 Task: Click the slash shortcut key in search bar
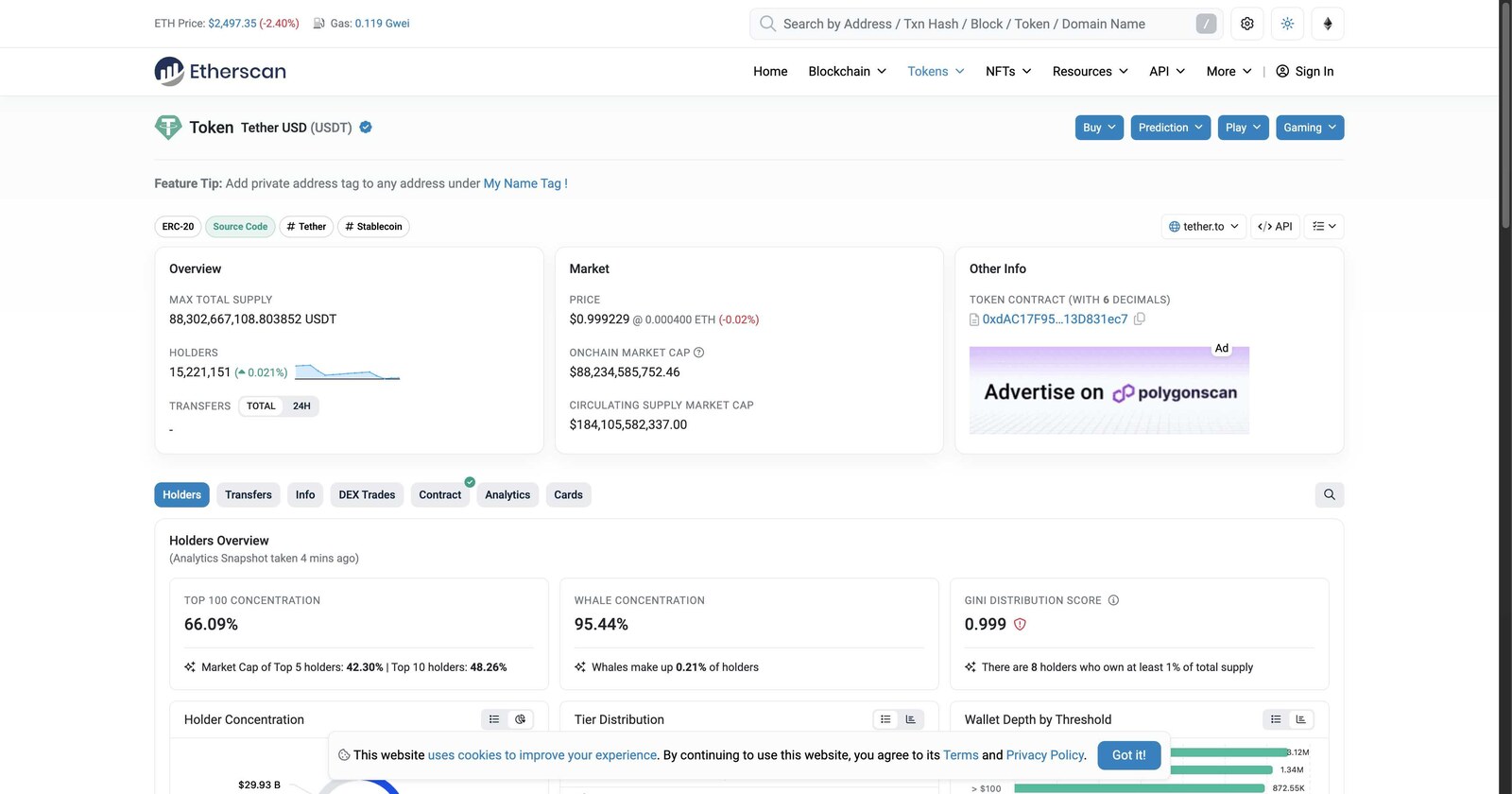coord(1206,24)
